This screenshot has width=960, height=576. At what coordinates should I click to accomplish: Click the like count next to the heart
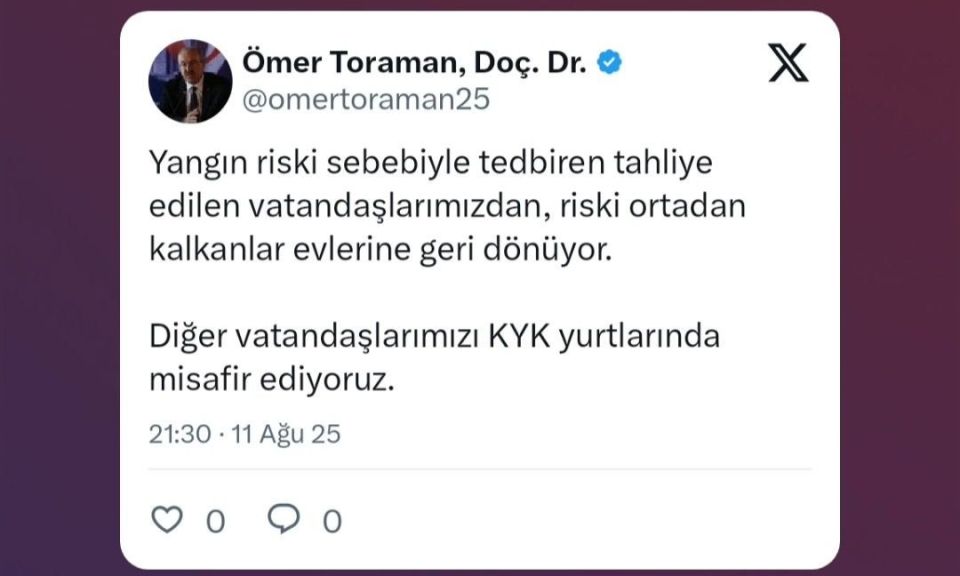click(216, 522)
